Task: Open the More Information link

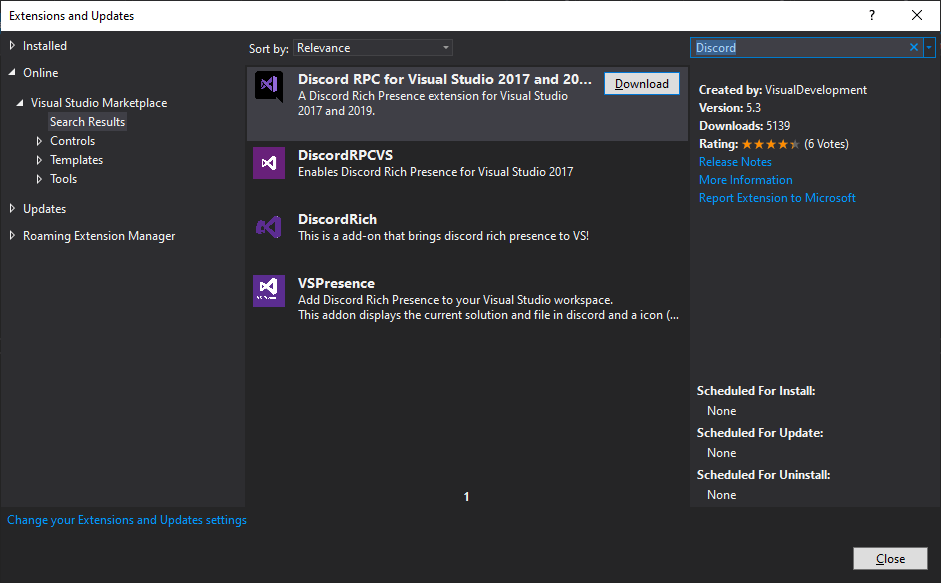Action: click(745, 180)
